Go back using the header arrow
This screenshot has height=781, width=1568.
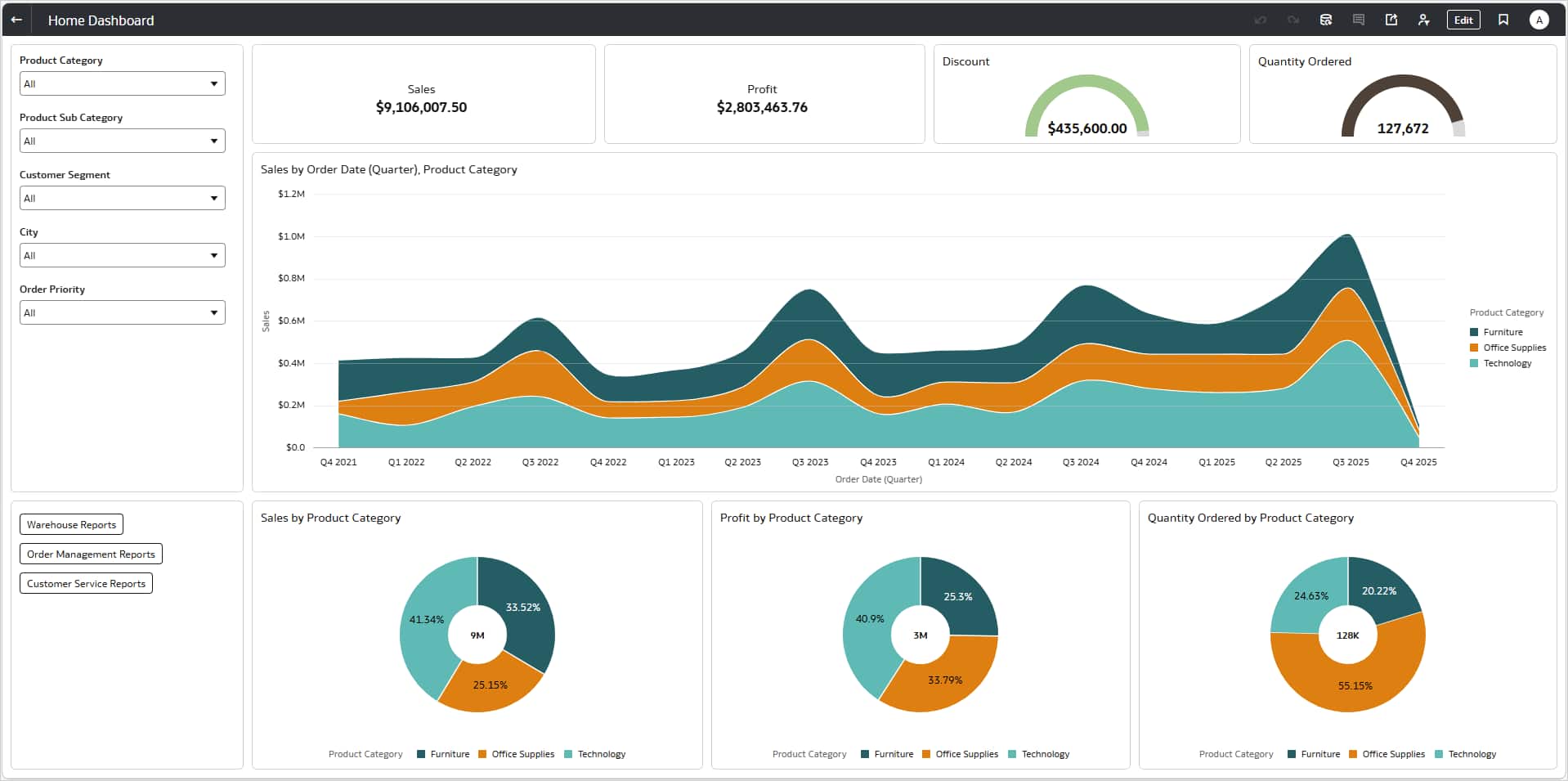(x=16, y=20)
